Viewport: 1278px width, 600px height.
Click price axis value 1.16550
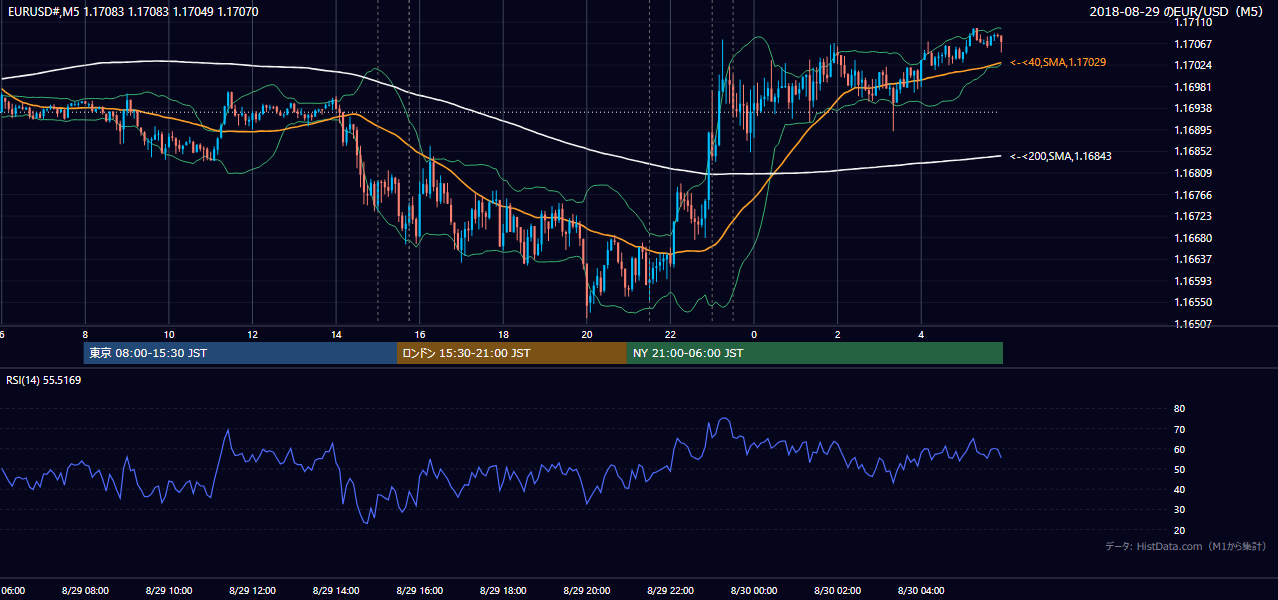pos(1194,302)
